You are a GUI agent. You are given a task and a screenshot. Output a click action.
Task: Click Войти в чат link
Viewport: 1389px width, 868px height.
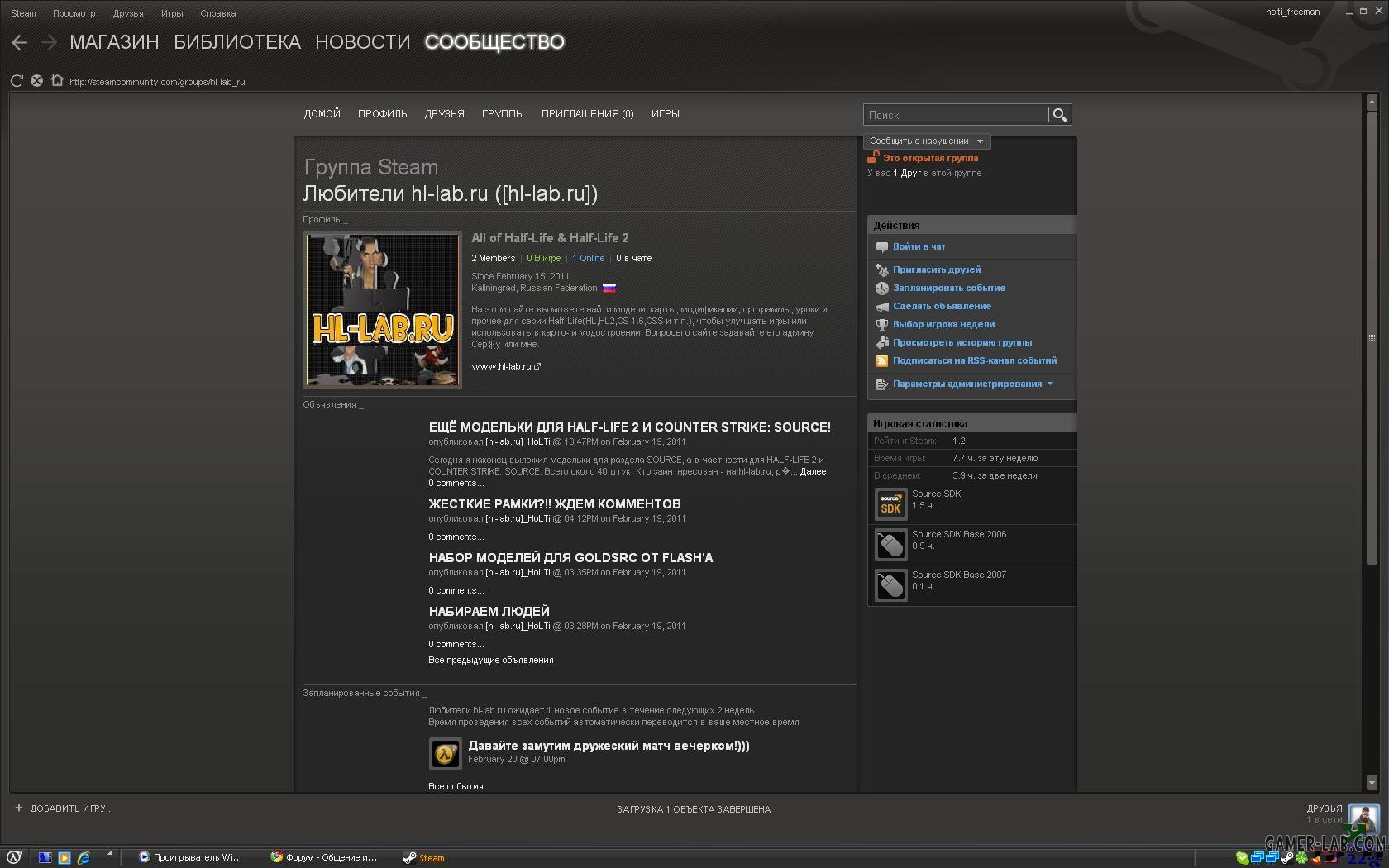pyautogui.click(x=919, y=247)
